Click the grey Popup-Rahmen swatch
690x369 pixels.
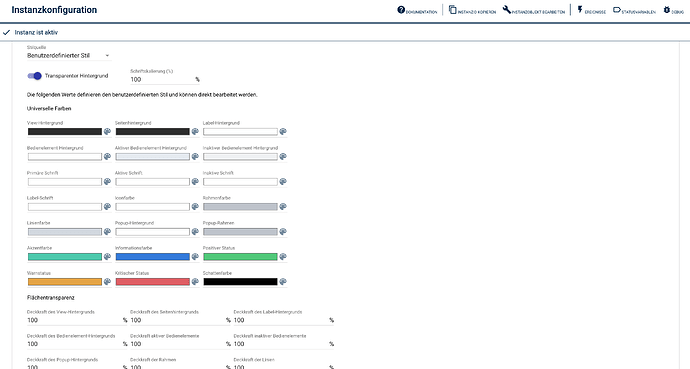(x=240, y=232)
